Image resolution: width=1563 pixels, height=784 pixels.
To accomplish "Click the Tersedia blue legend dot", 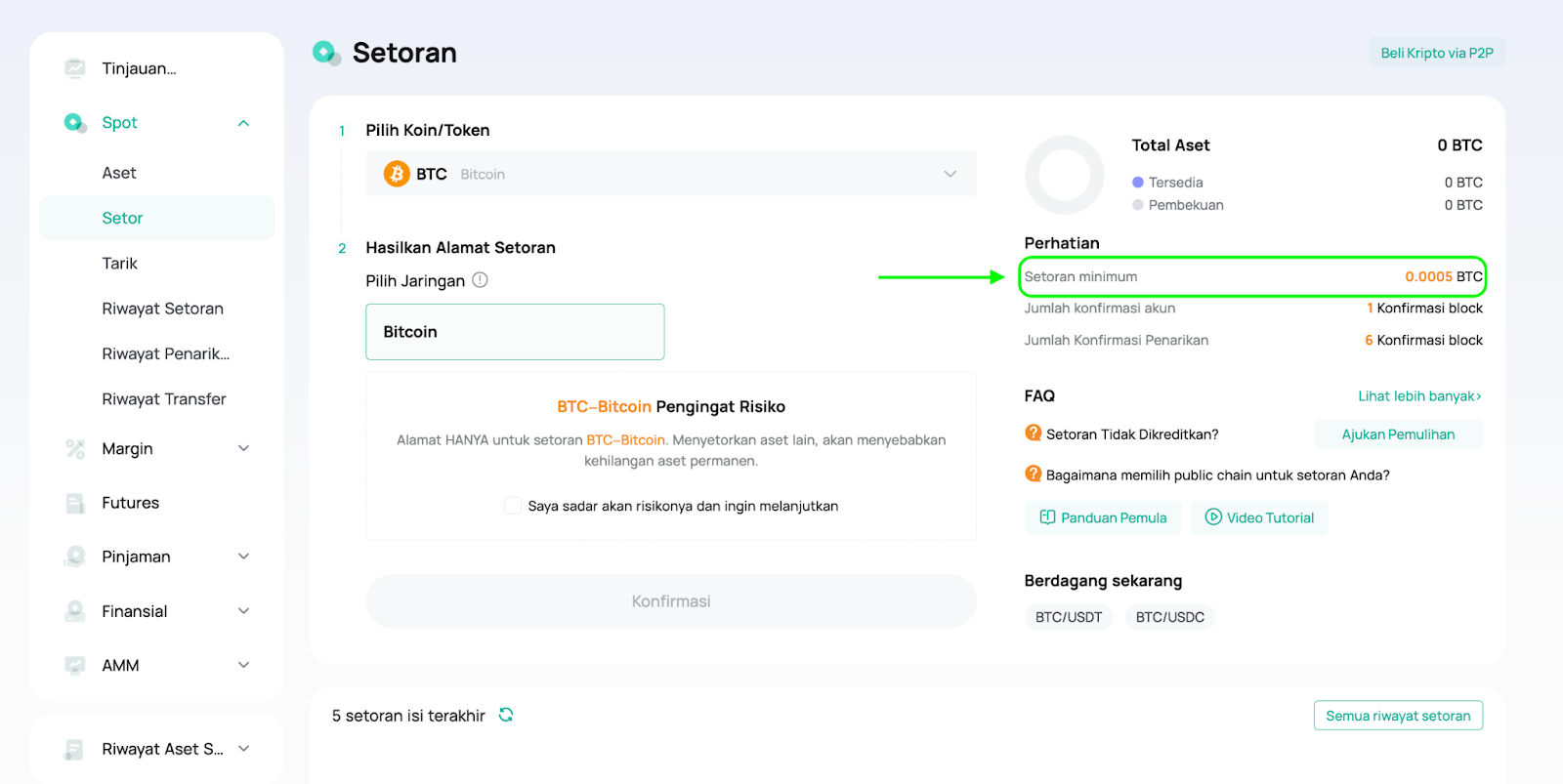I will (1138, 182).
